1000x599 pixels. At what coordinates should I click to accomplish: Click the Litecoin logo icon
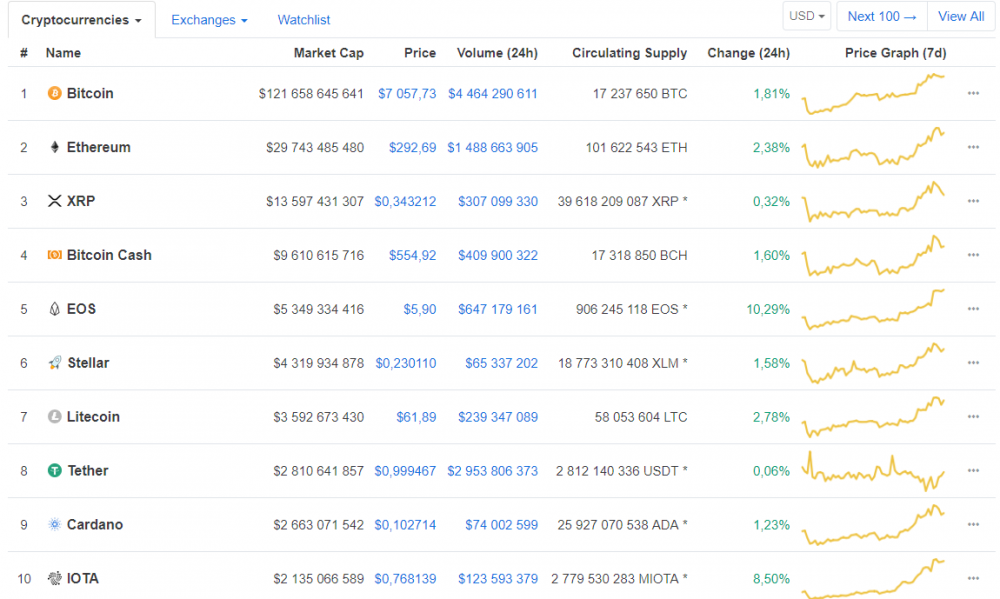(x=55, y=417)
